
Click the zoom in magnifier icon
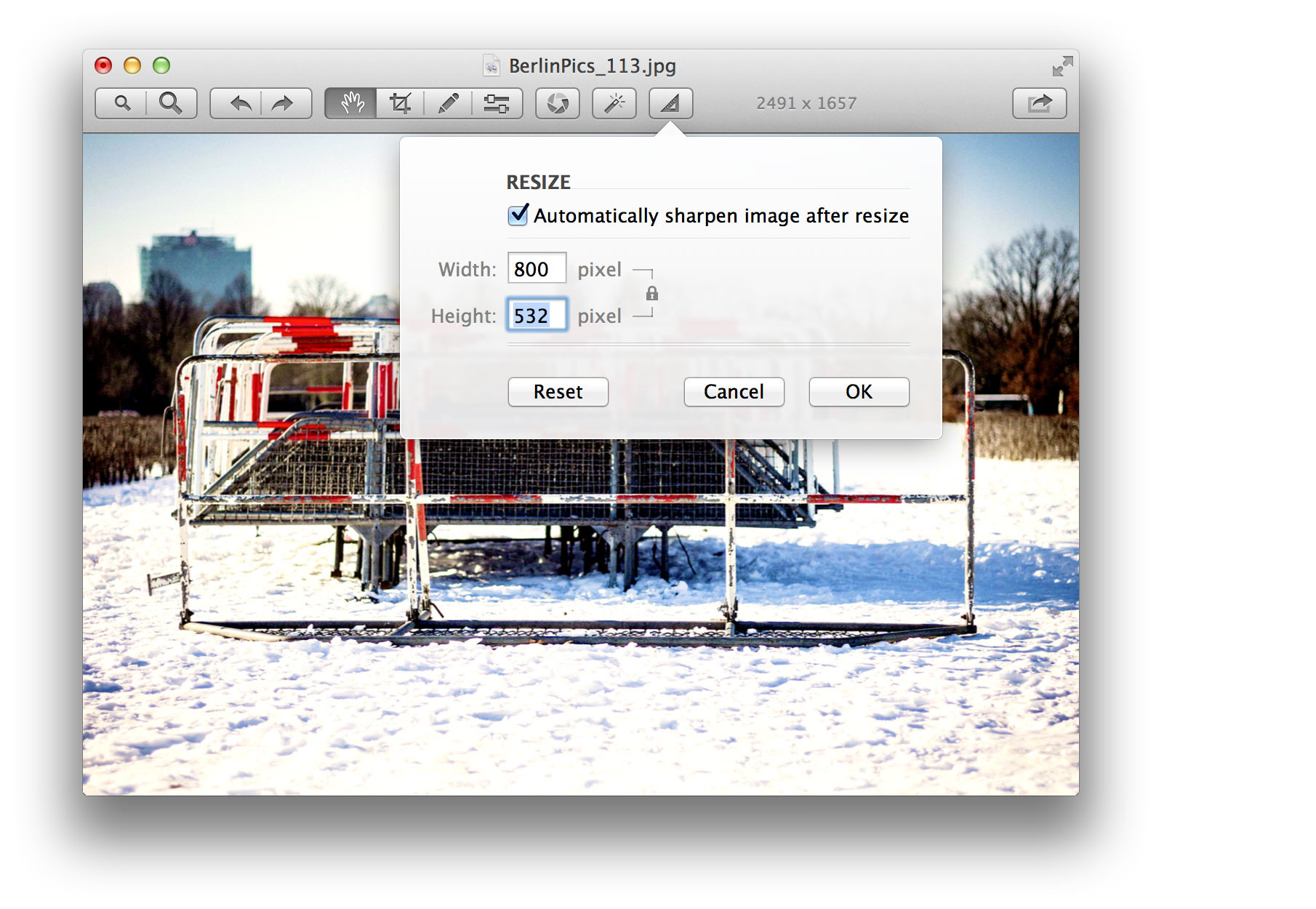click(171, 103)
